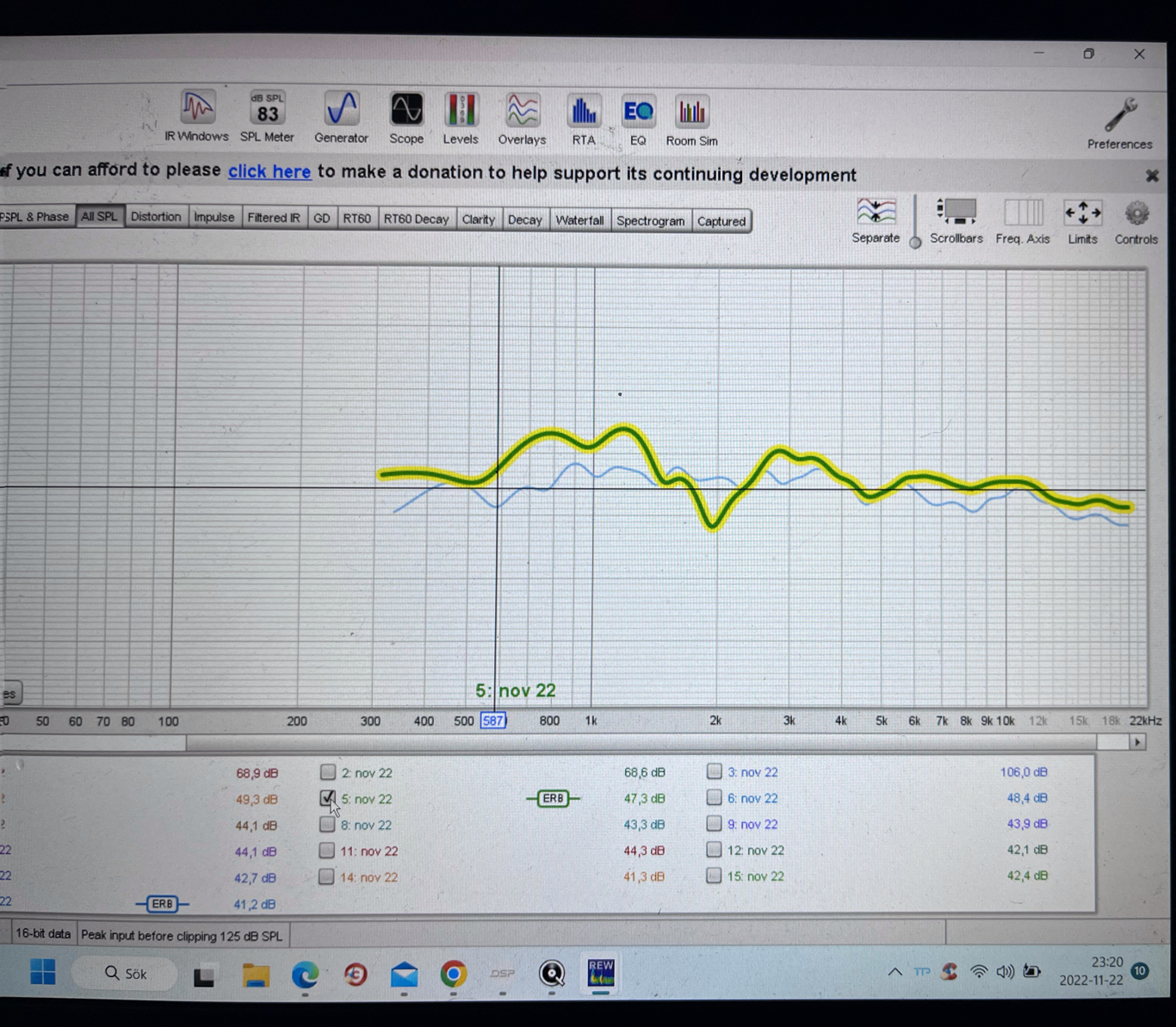Switch to Distortion tab
The image size is (1176, 1027).
tap(156, 216)
